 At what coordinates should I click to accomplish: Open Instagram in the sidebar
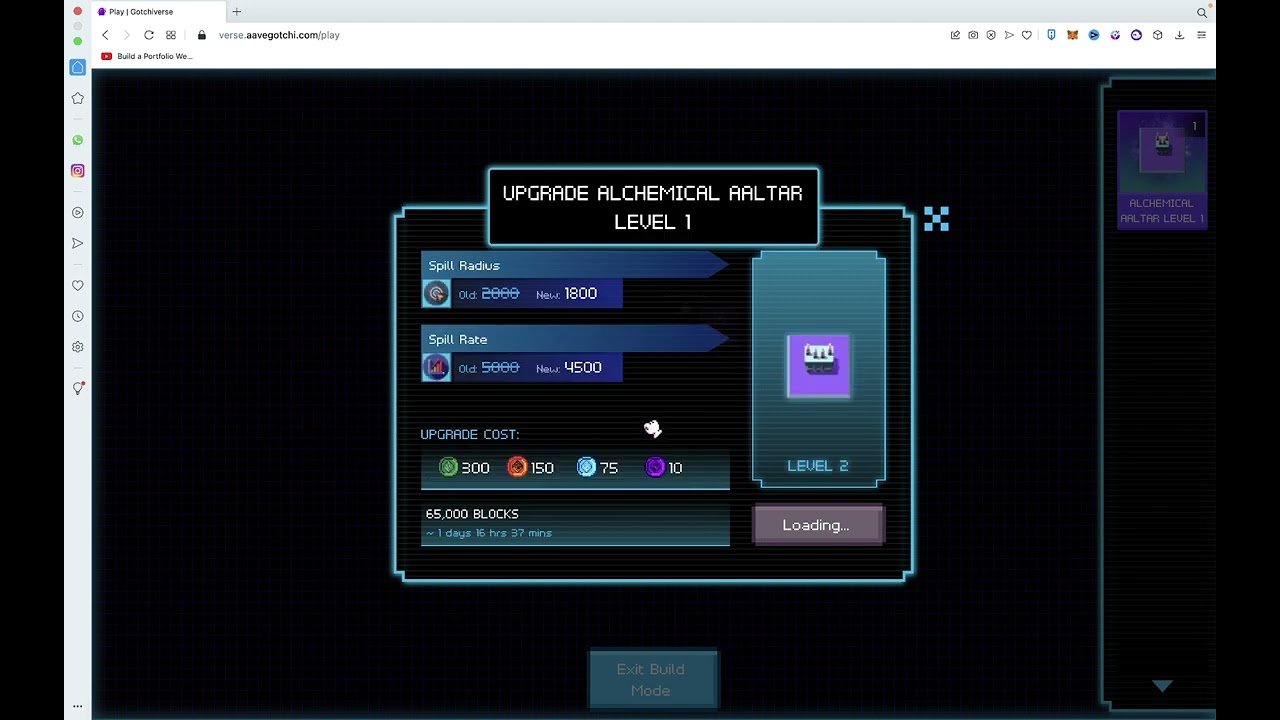78,171
